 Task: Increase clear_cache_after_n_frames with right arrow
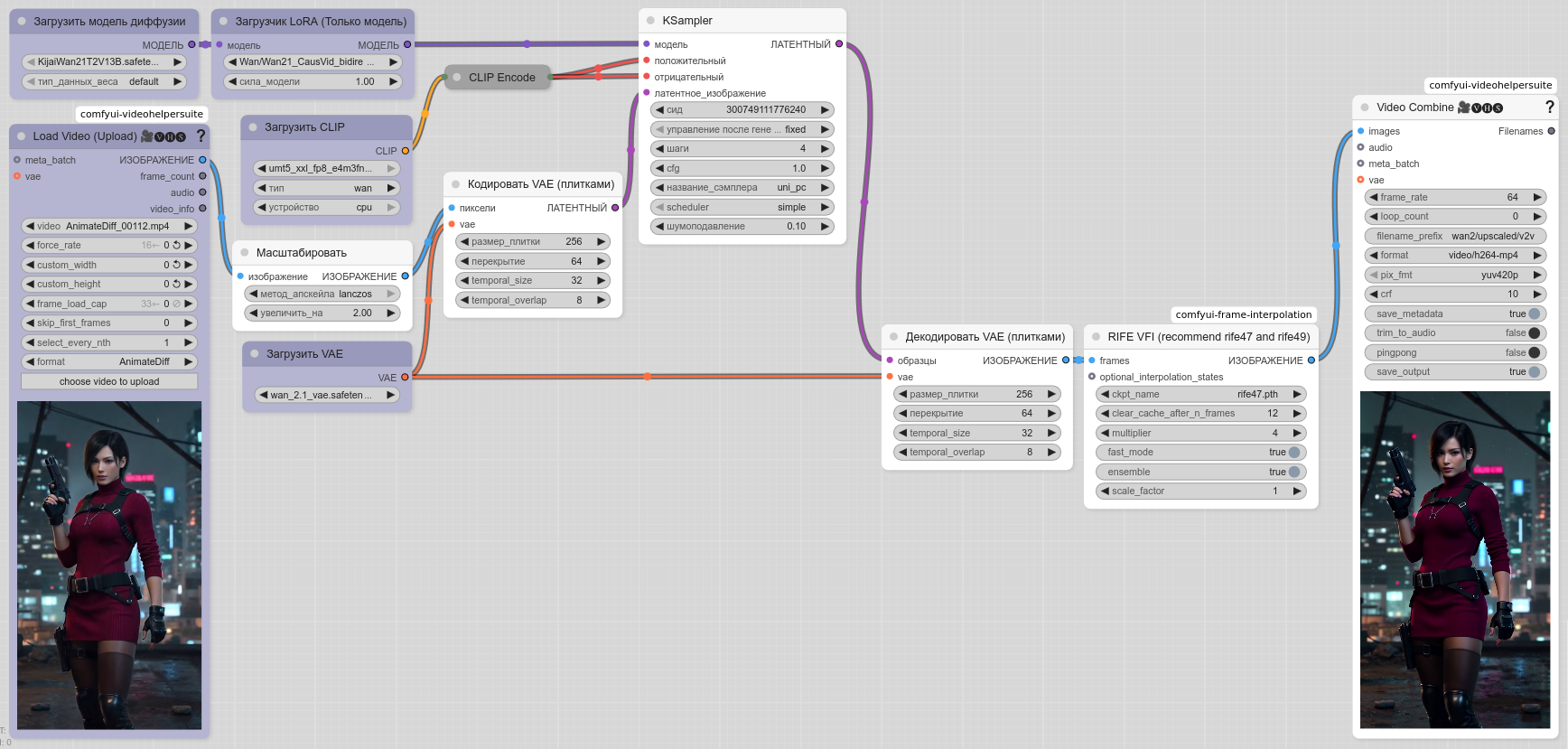(1297, 414)
